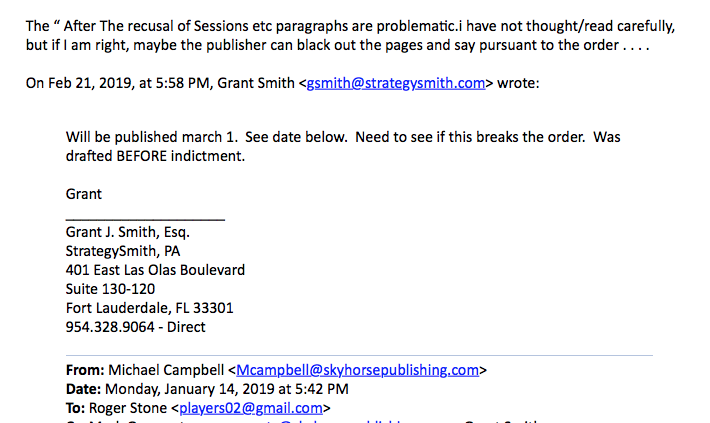Click the 401 East Las Olas Boulevard address
The width and height of the screenshot is (710, 423).
(155, 269)
